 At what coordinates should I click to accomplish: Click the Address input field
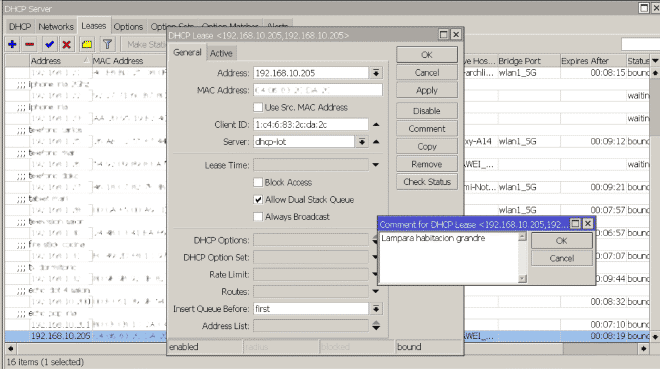311,73
